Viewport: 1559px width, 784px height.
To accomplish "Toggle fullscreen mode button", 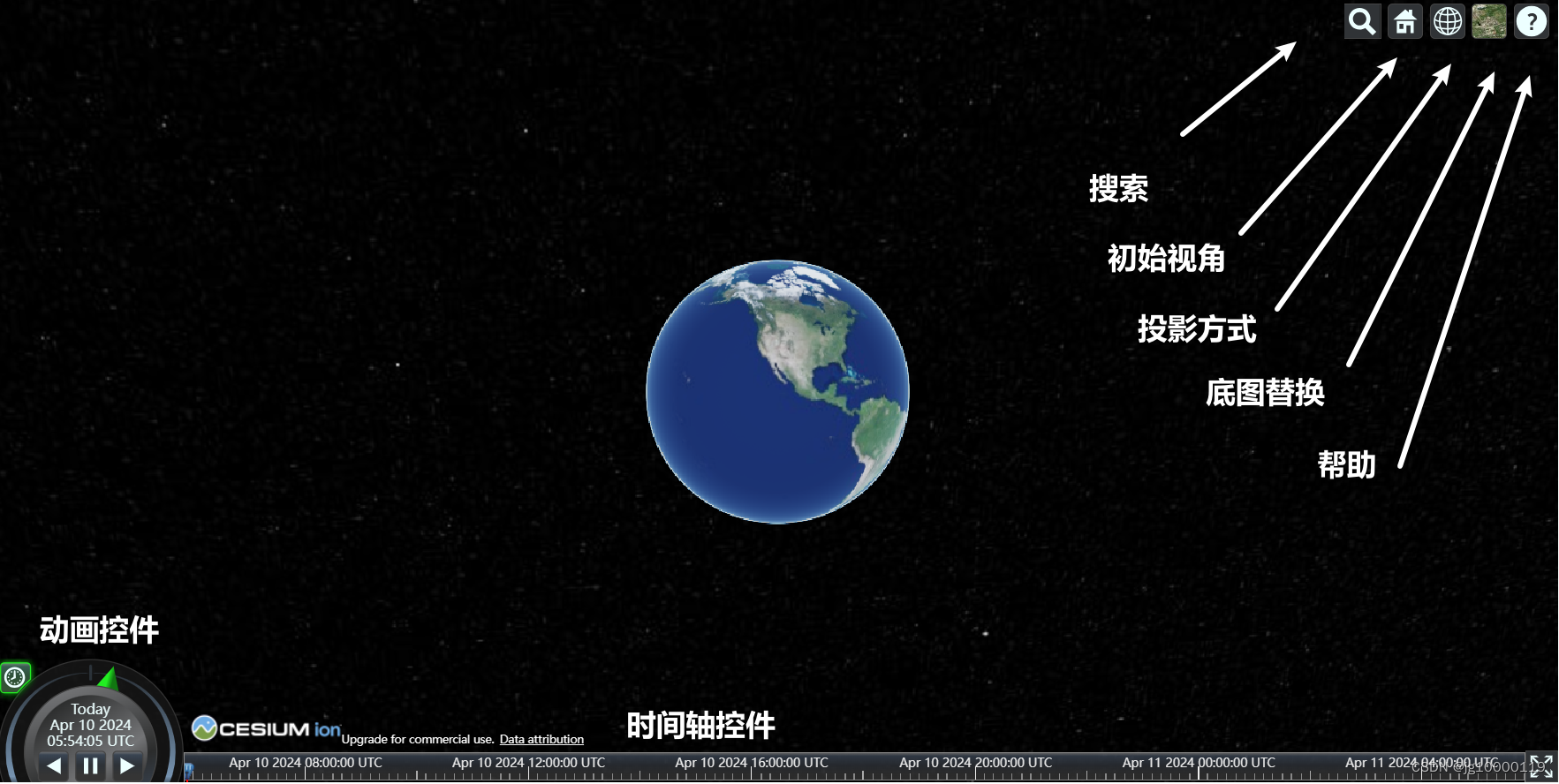I will click(x=1541, y=766).
